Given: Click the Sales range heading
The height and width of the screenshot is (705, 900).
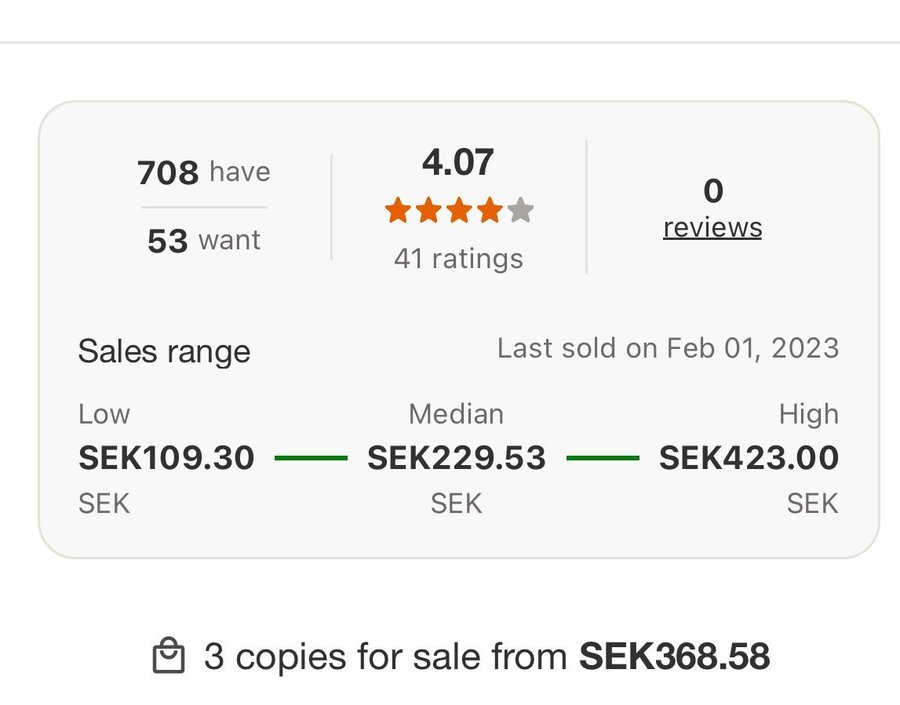Looking at the screenshot, I should click(x=164, y=351).
